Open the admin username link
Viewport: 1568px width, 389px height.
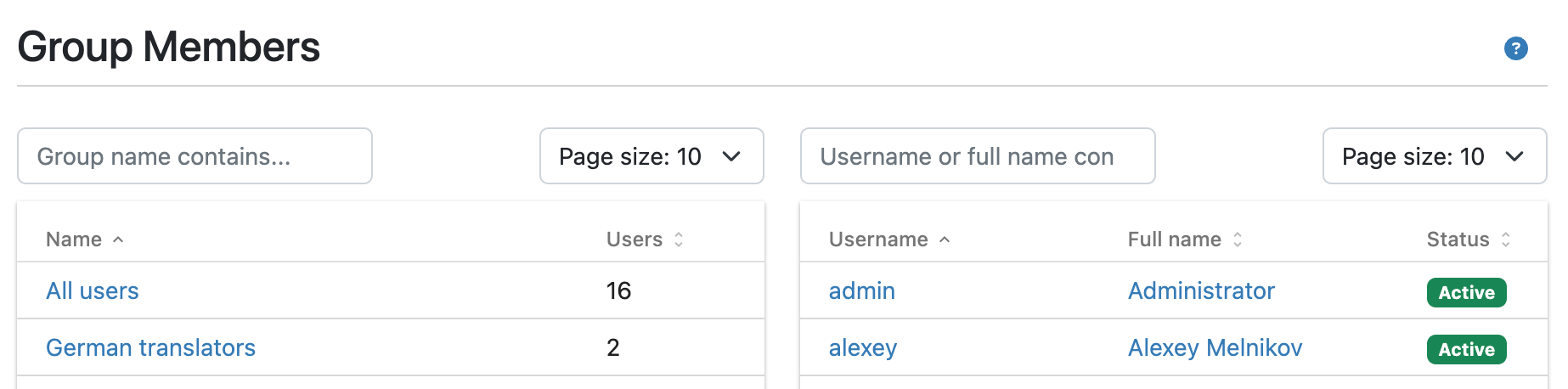[x=862, y=290]
